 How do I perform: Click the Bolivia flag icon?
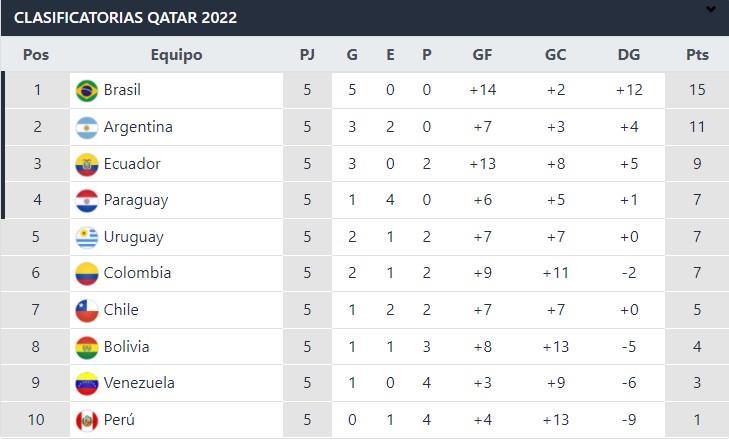tap(87, 347)
